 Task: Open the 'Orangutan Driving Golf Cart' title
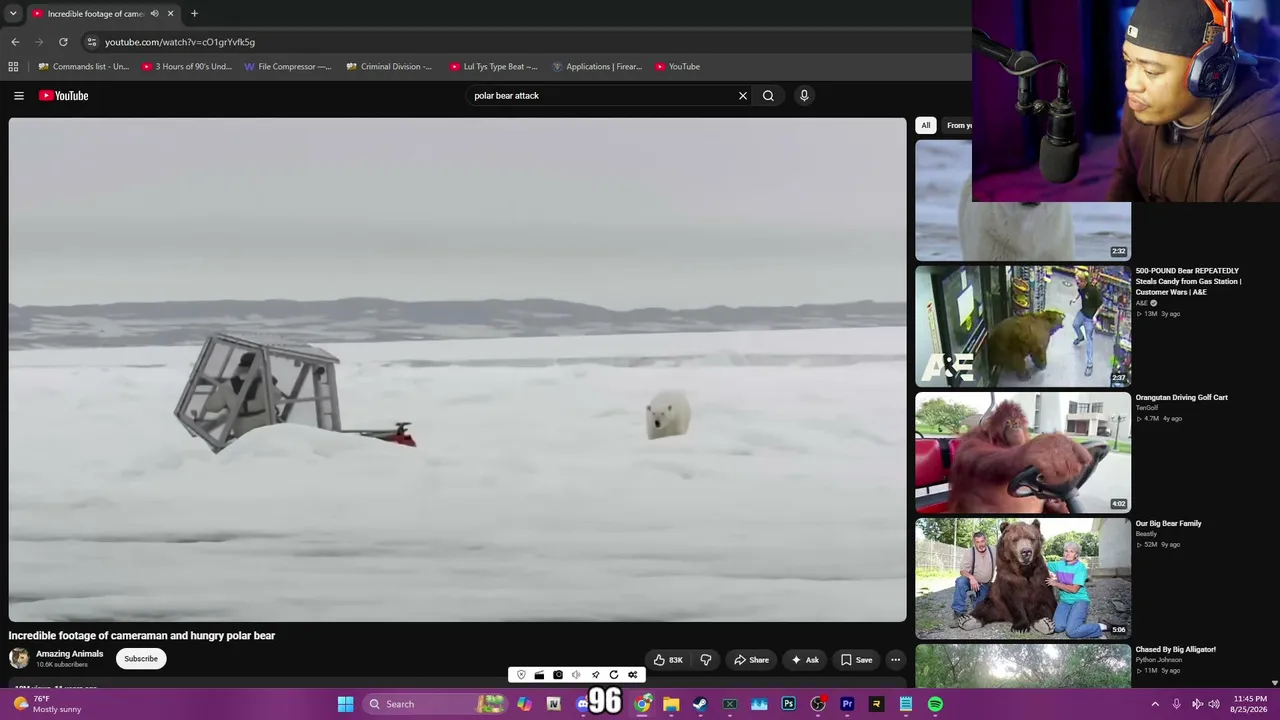click(1182, 398)
